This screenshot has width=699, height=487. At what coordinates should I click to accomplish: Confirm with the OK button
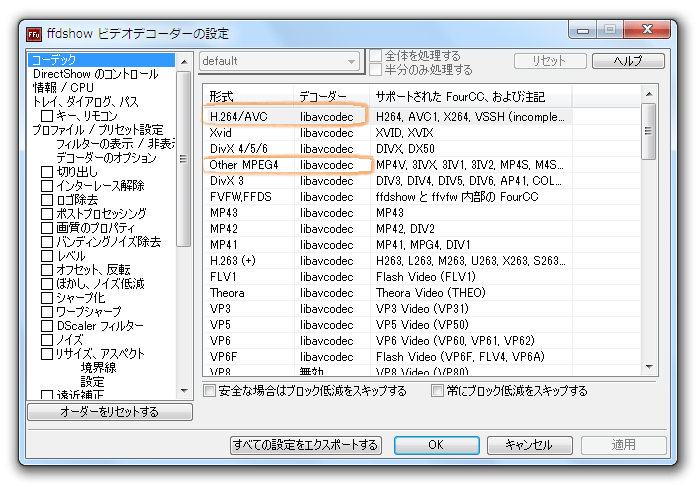tap(436, 445)
